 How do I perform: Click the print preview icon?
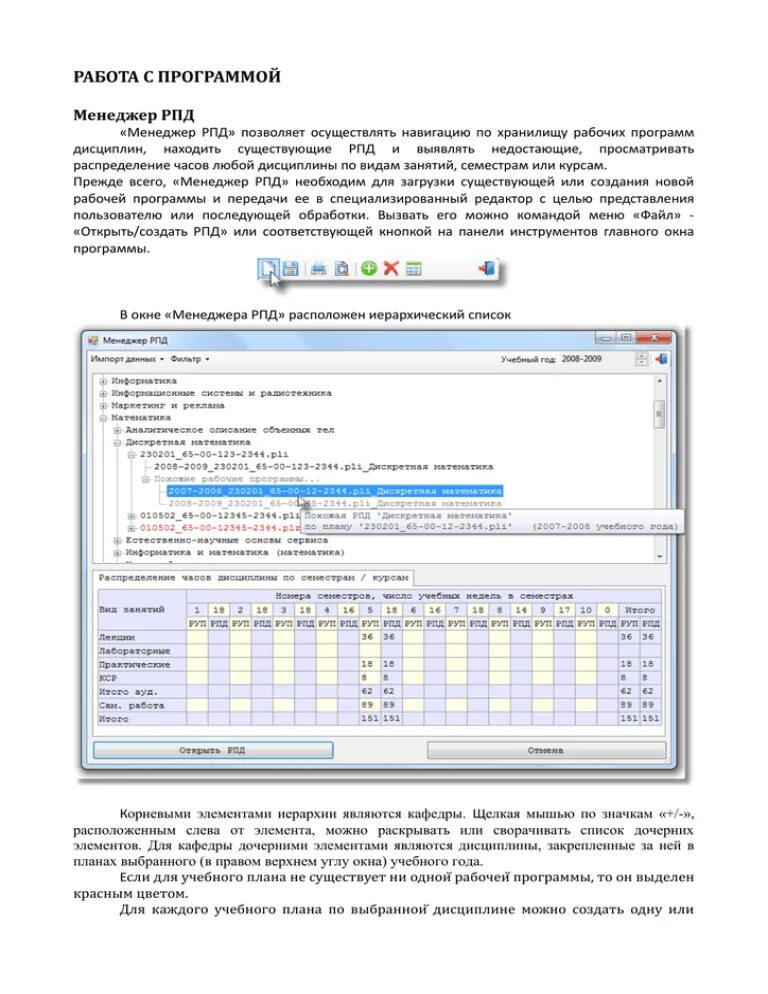click(341, 269)
